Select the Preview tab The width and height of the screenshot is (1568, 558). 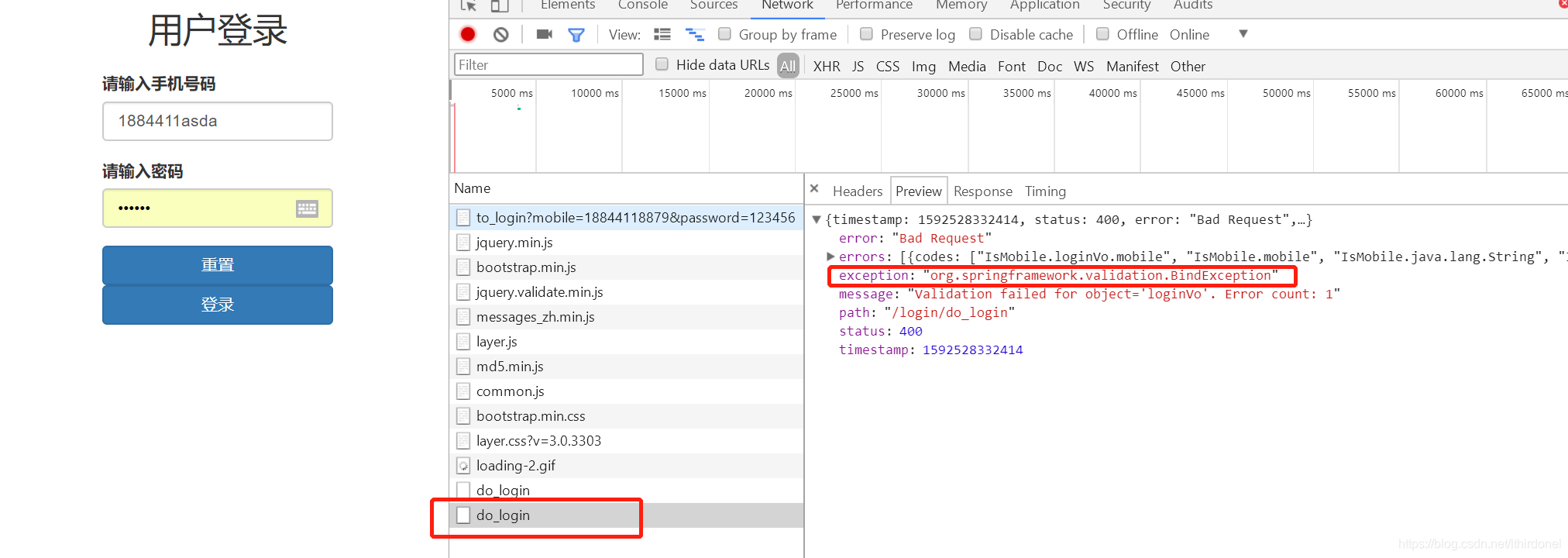(918, 191)
